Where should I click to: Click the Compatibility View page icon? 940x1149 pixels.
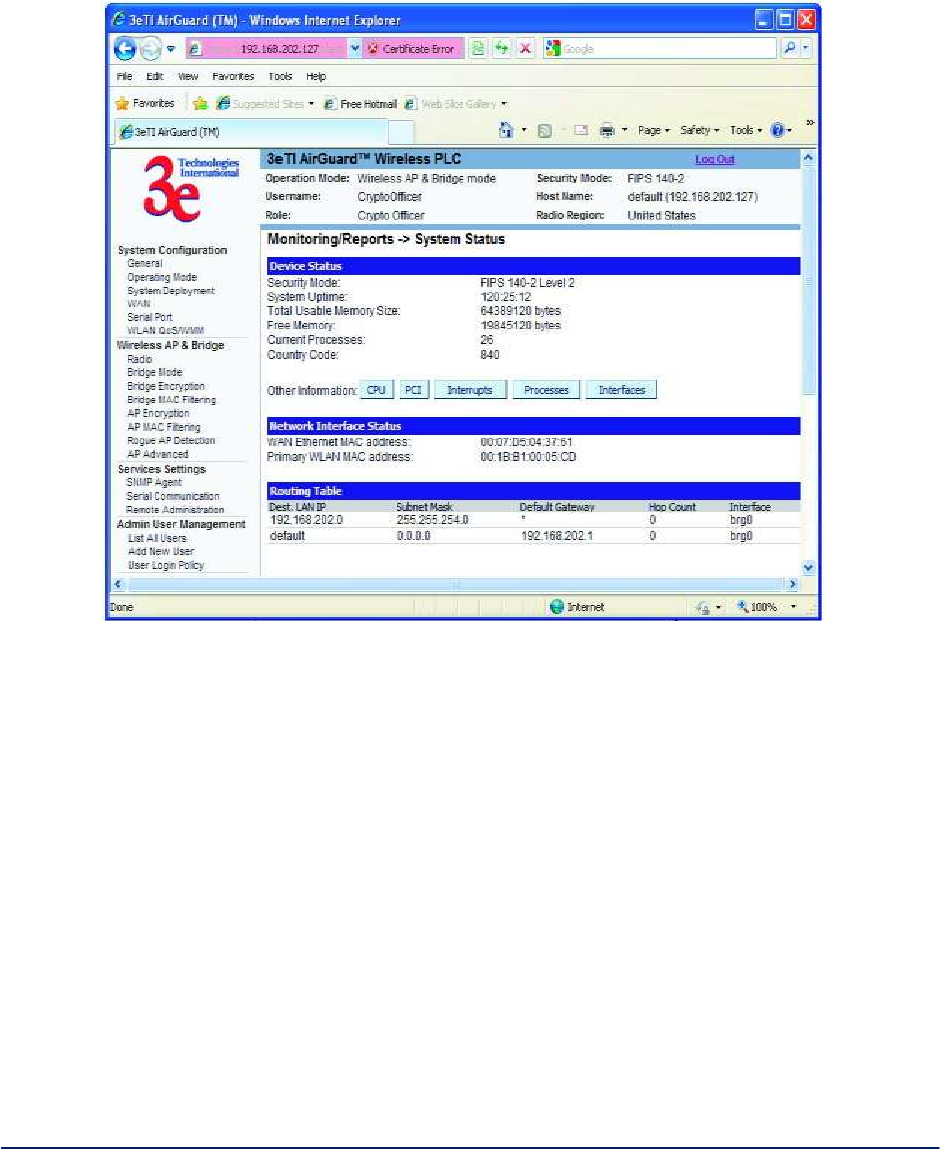pyautogui.click(x=478, y=49)
